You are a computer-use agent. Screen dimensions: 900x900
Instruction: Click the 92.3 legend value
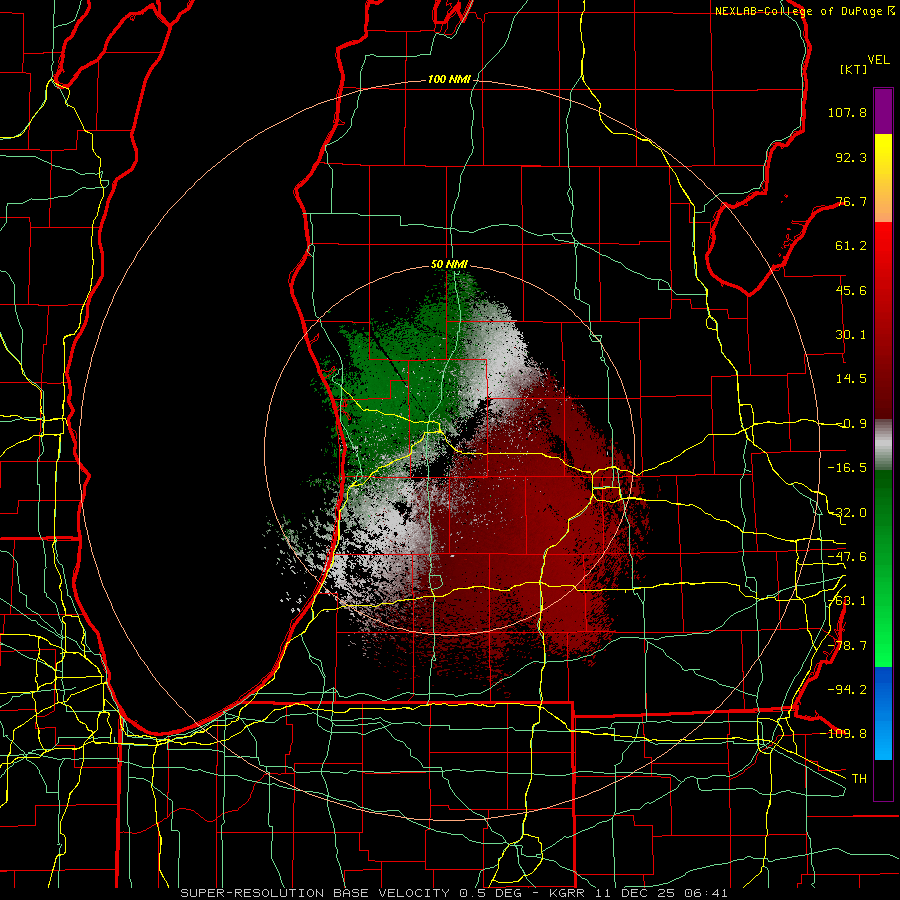pos(851,157)
